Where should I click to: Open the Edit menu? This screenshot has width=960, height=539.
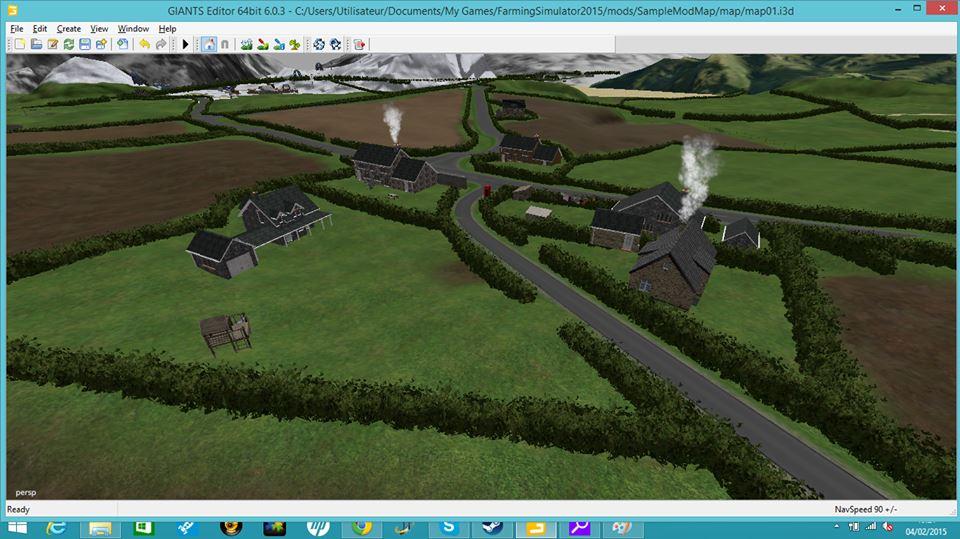(x=40, y=29)
